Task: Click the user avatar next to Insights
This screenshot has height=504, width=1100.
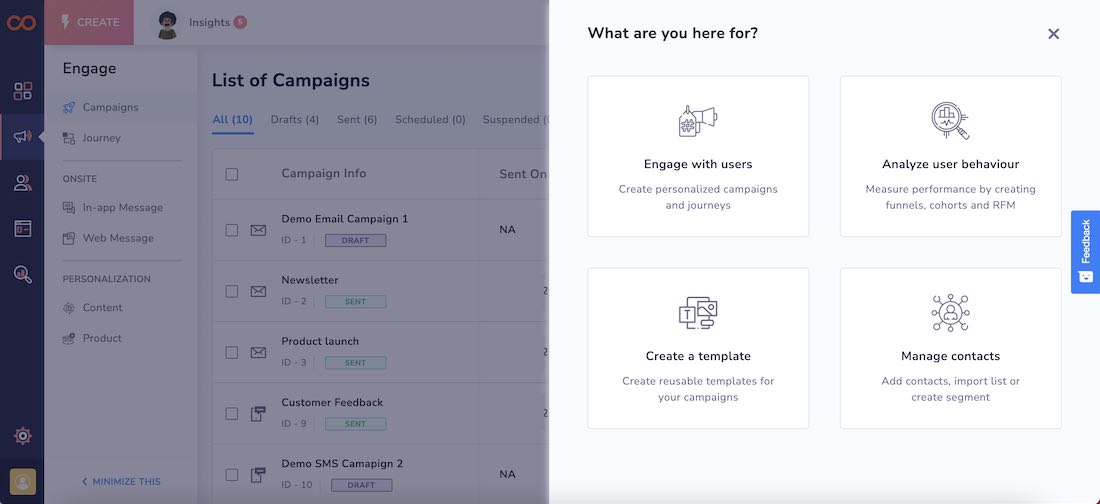Action: (x=167, y=23)
